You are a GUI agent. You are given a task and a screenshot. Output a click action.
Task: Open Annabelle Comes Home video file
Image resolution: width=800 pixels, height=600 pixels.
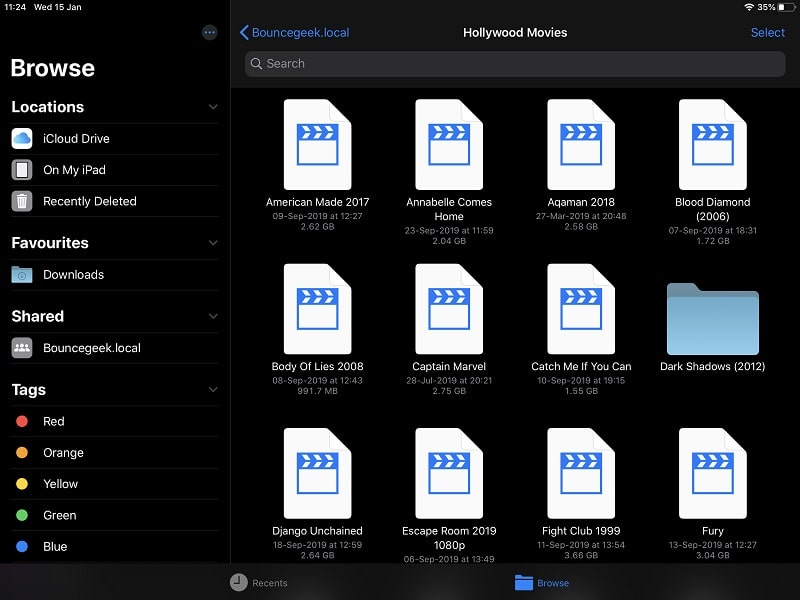pos(449,144)
